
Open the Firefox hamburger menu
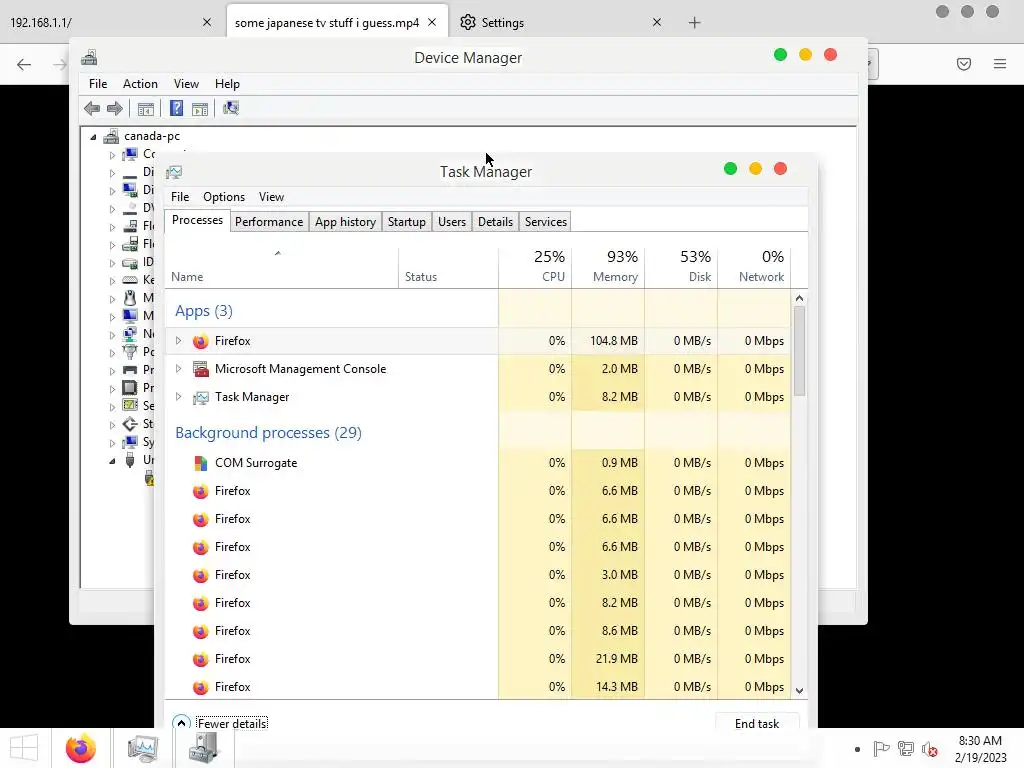click(1000, 63)
